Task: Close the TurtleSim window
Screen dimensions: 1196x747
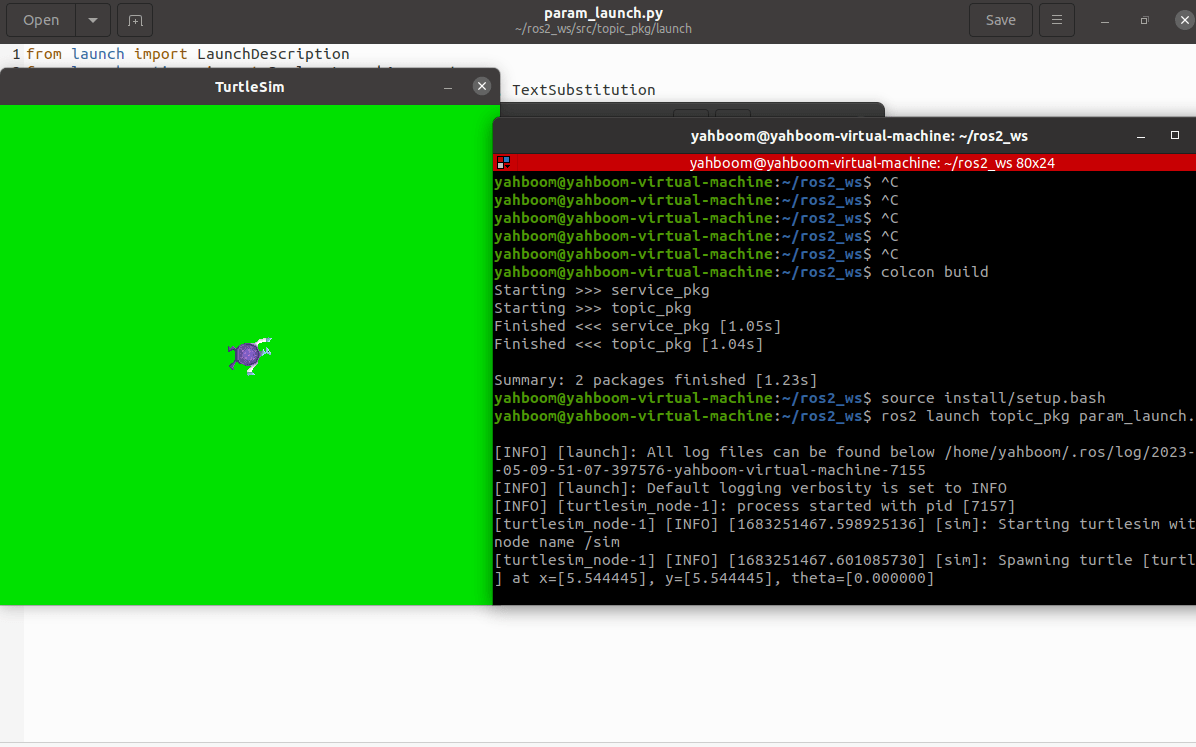Action: pyautogui.click(x=481, y=86)
